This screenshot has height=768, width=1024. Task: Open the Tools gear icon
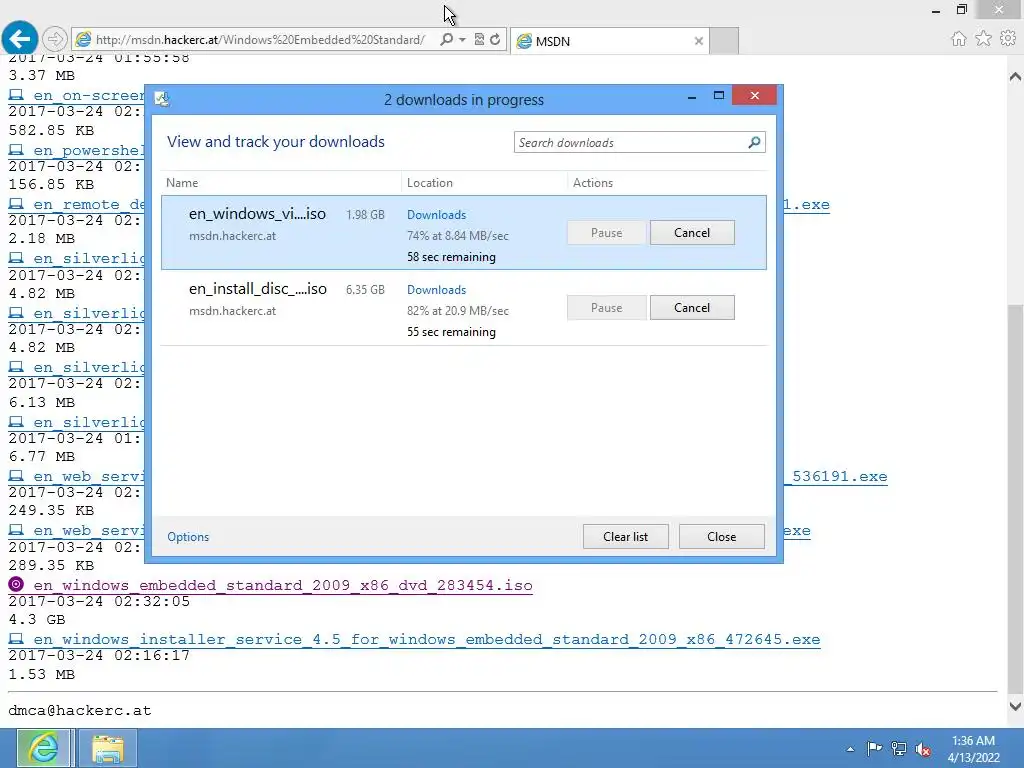pyautogui.click(x=1008, y=39)
